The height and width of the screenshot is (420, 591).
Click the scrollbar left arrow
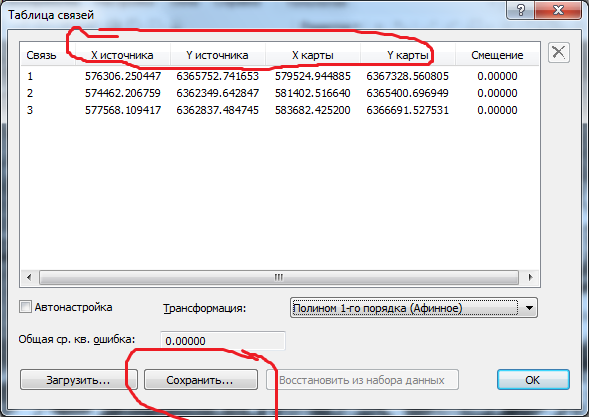pos(29,277)
